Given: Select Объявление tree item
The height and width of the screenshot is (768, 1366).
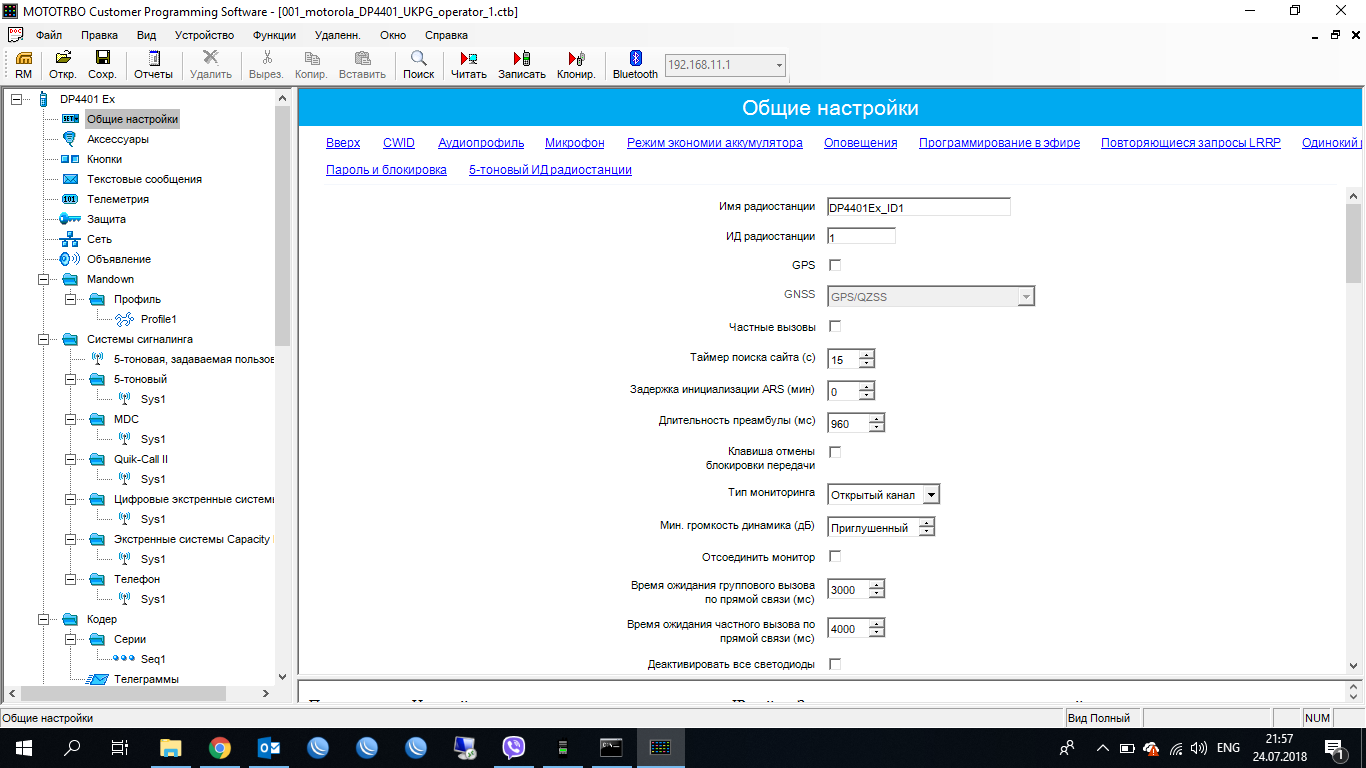Looking at the screenshot, I should (118, 259).
